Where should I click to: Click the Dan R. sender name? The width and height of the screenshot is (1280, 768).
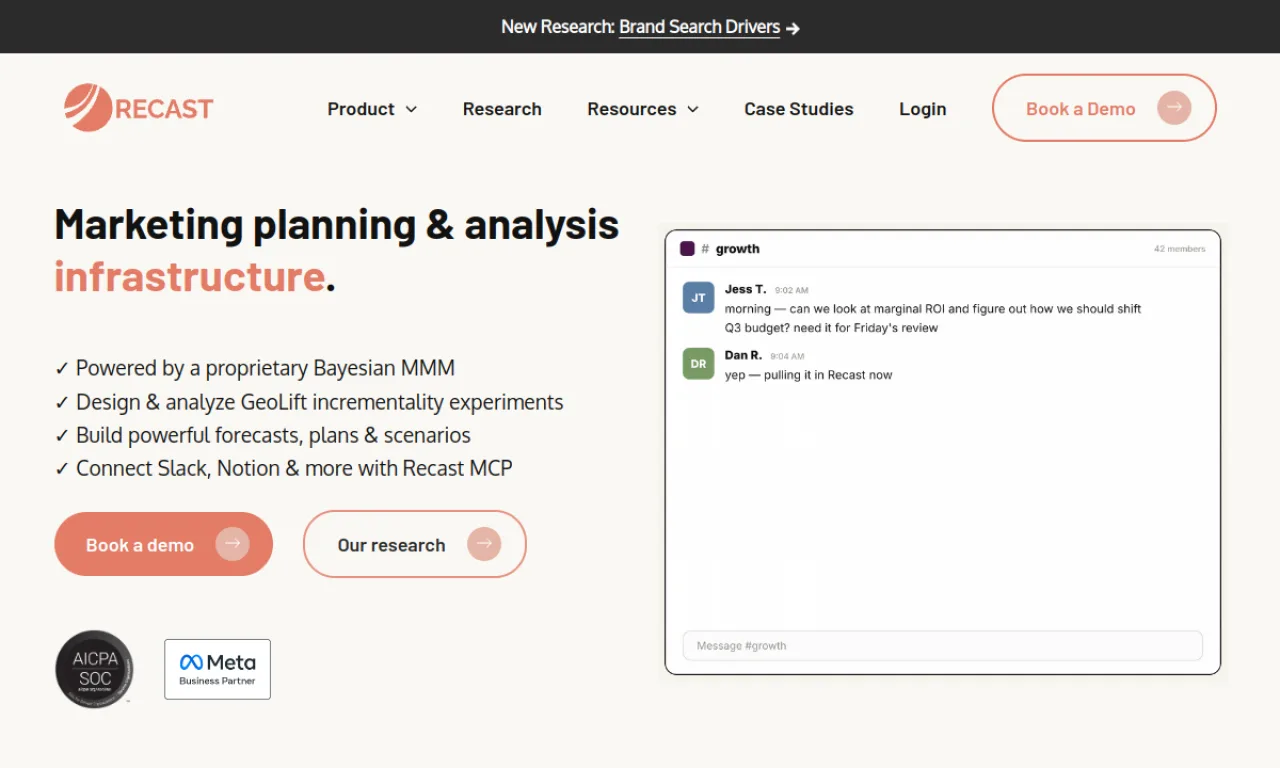[x=743, y=355]
